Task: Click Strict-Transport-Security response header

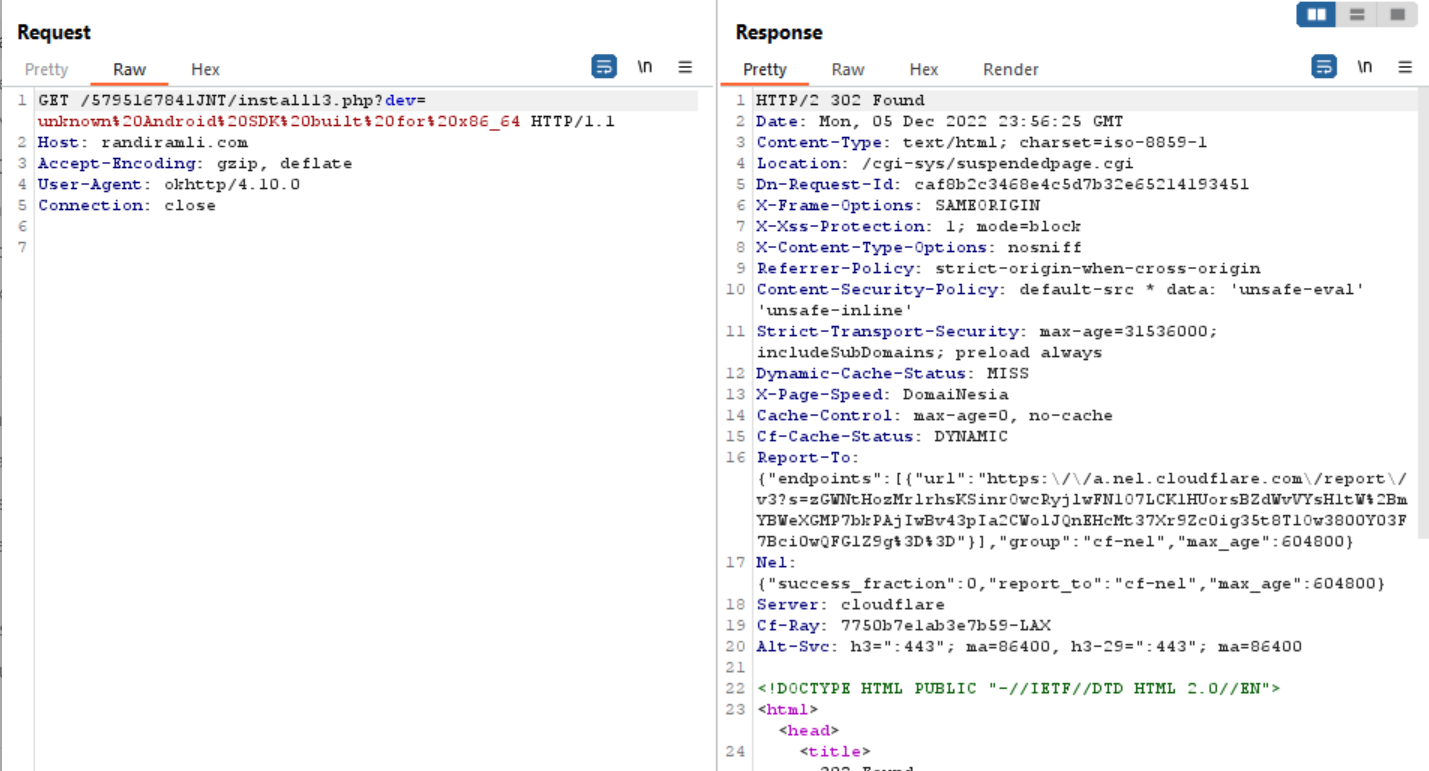Action: coord(987,341)
